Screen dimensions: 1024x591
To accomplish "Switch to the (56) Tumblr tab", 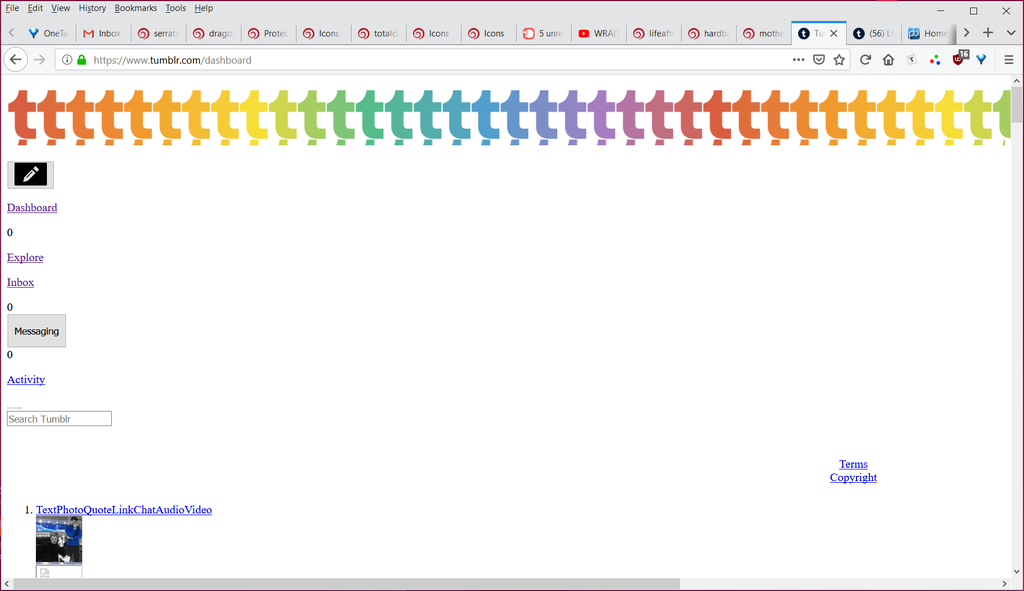I will pyautogui.click(x=873, y=33).
